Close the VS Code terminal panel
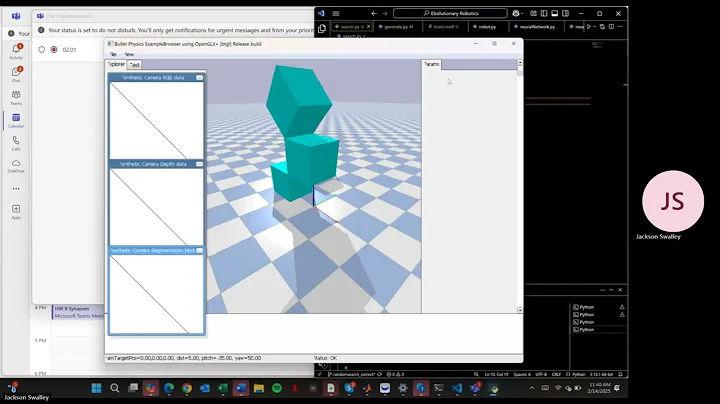The height and width of the screenshot is (404, 720). [620, 290]
